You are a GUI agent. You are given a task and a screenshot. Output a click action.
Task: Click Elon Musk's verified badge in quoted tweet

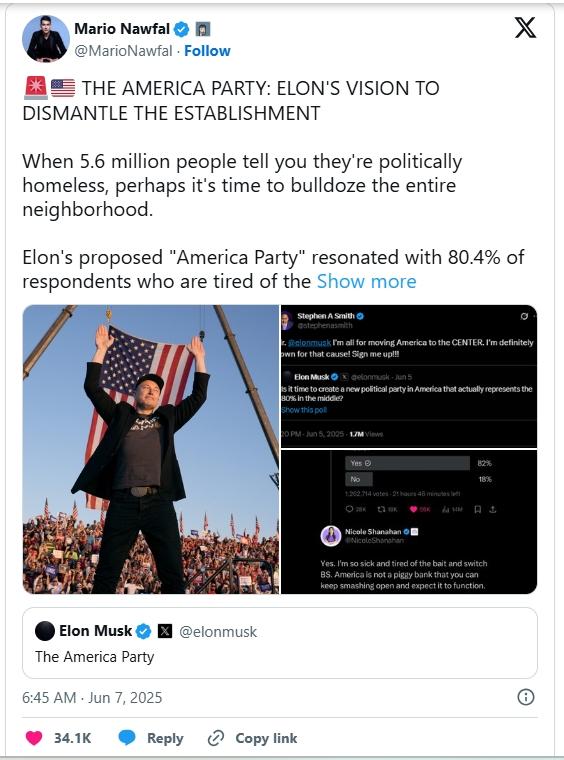tap(143, 631)
